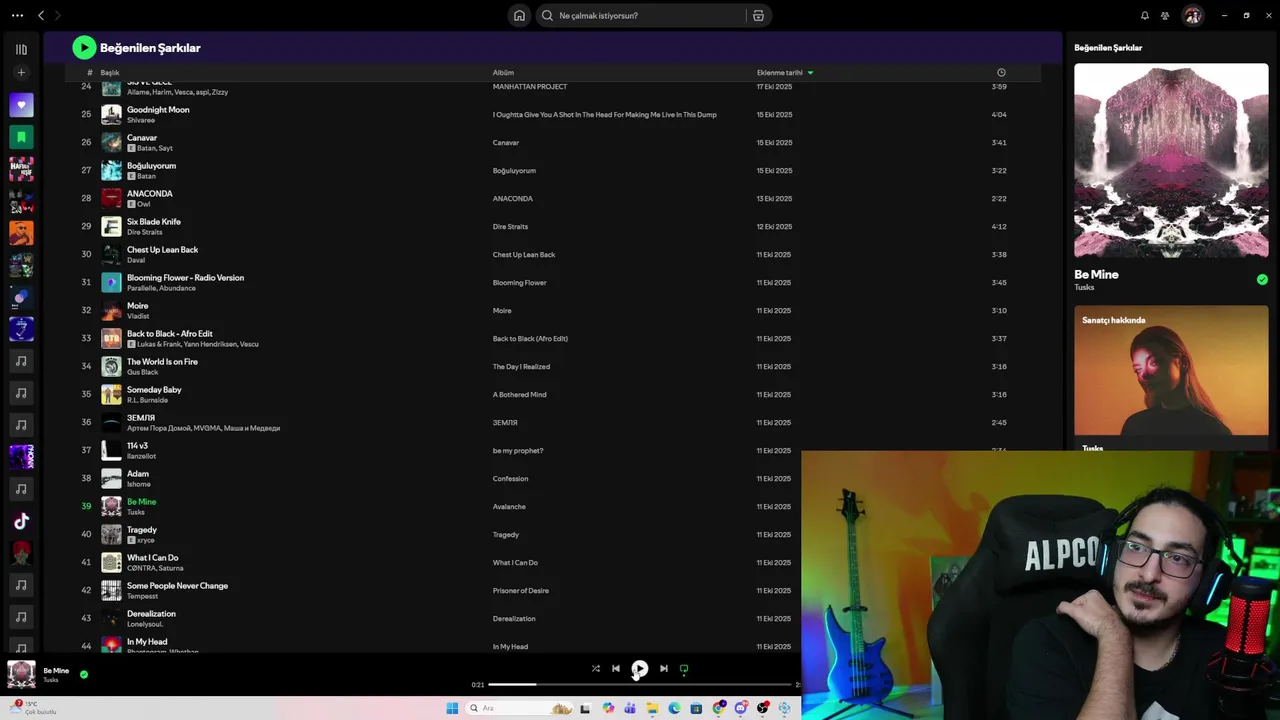Open the Avalanche album link
Viewport: 1280px width, 720px height.
(x=509, y=506)
